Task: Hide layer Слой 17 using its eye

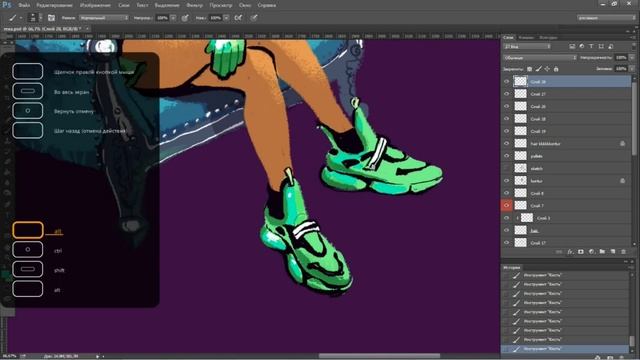Action: (507, 242)
